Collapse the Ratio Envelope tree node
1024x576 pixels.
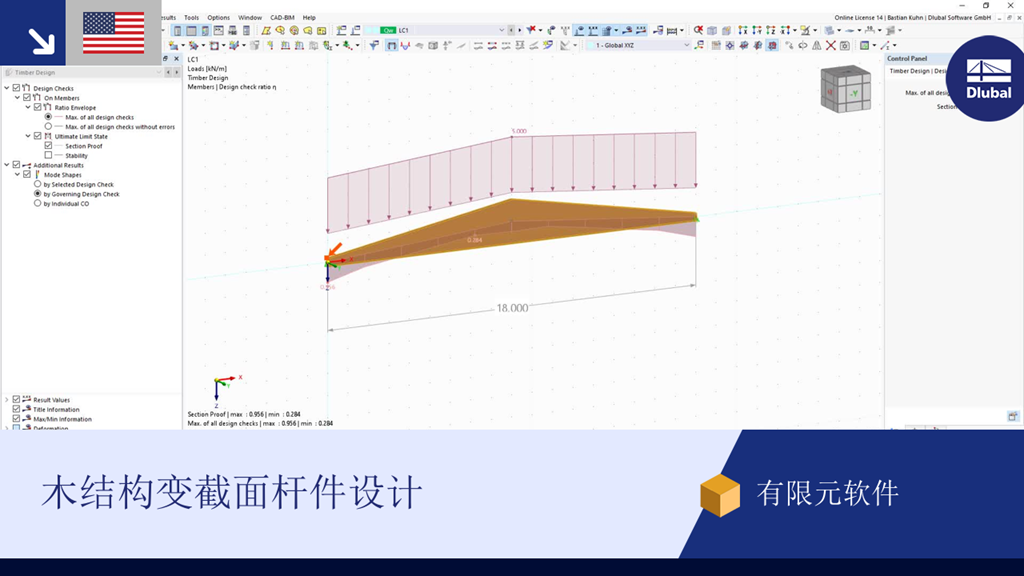[27, 107]
